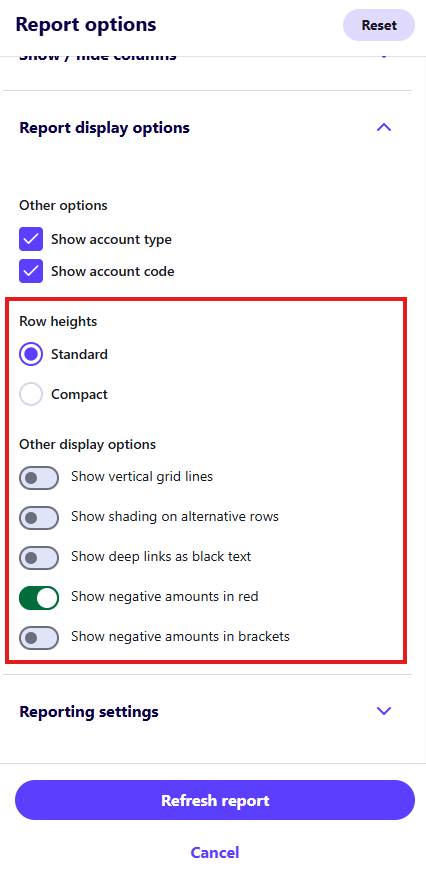
Task: Expand the partially hidden columns section chevron
Action: point(384,56)
